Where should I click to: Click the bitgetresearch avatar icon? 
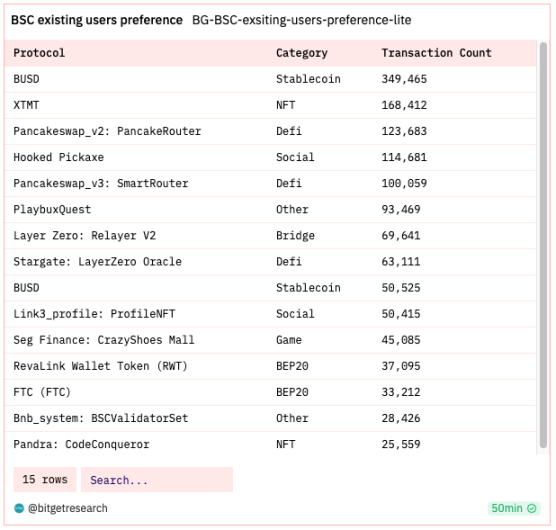[x=19, y=508]
